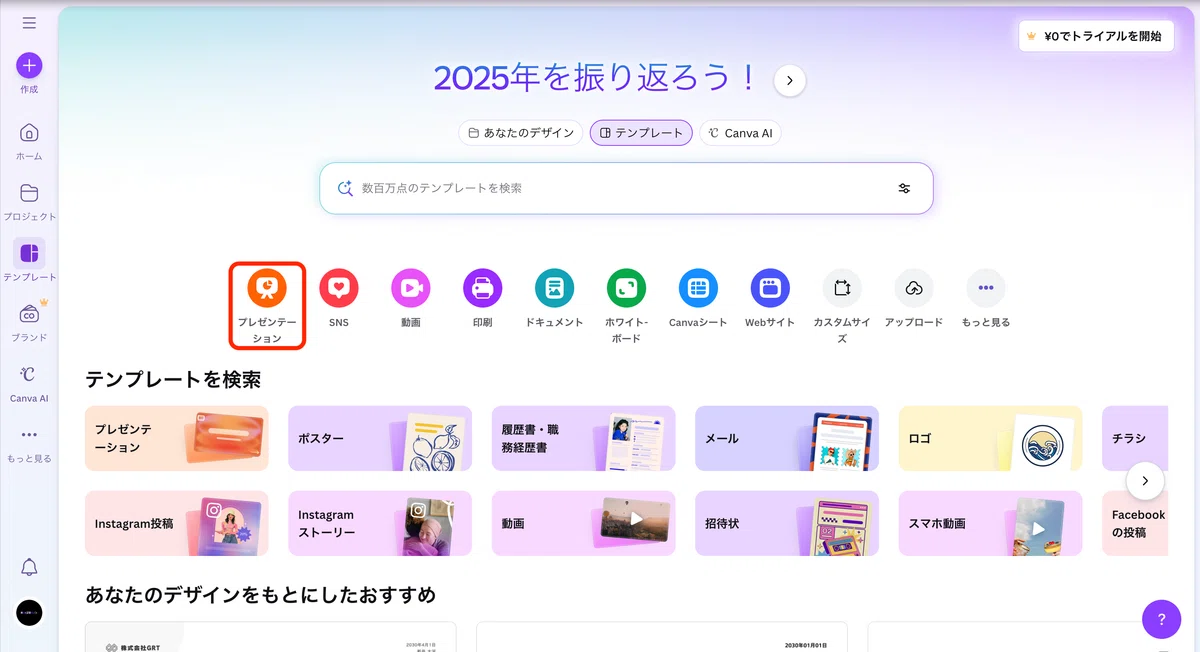This screenshot has width=1200, height=652.
Task: Click arrow next to 2025年を振り返ろう
Action: (790, 81)
